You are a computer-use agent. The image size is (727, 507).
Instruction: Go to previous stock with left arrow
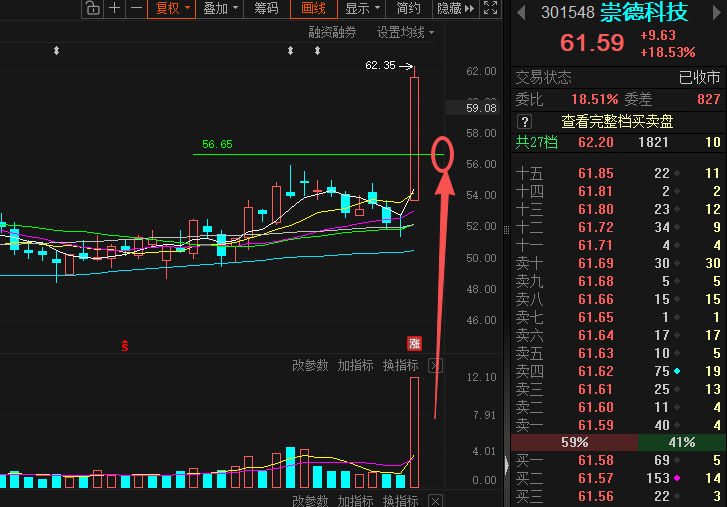[x=521, y=13]
